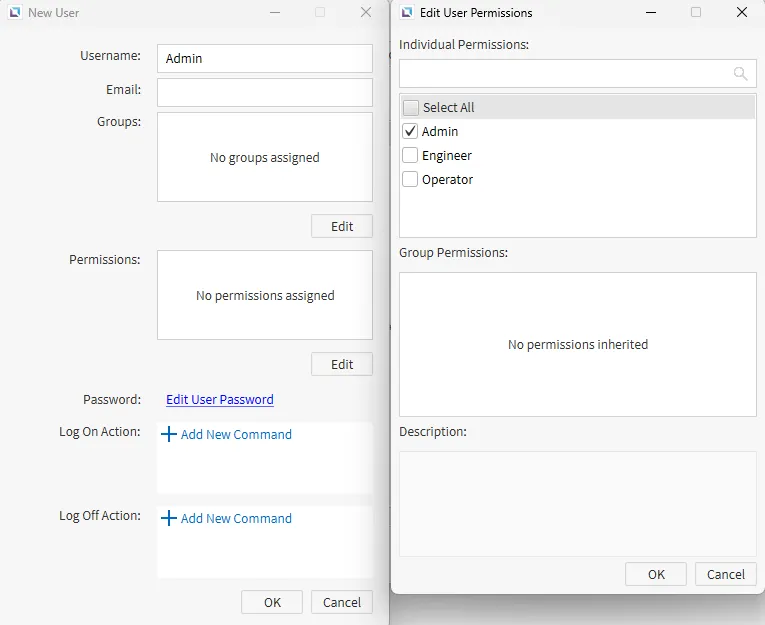Cancel the Edit User Permissions dialog
This screenshot has height=625, width=765.
(726, 574)
